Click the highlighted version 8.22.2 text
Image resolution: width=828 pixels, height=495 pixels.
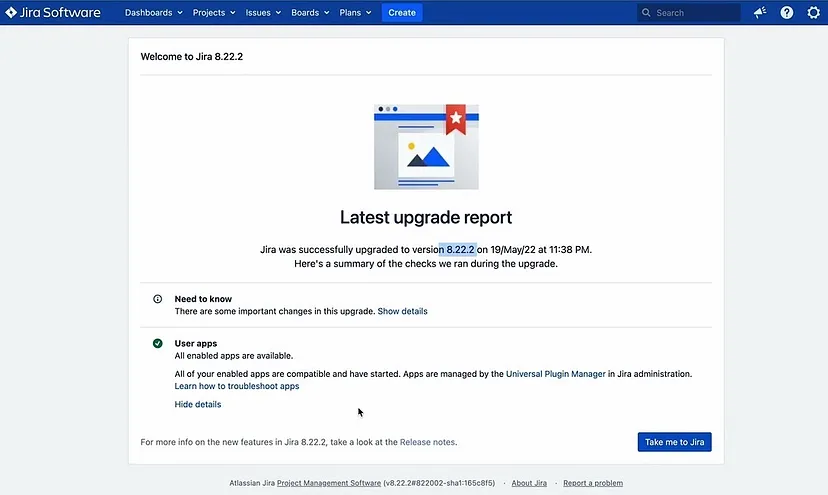[x=458, y=249]
